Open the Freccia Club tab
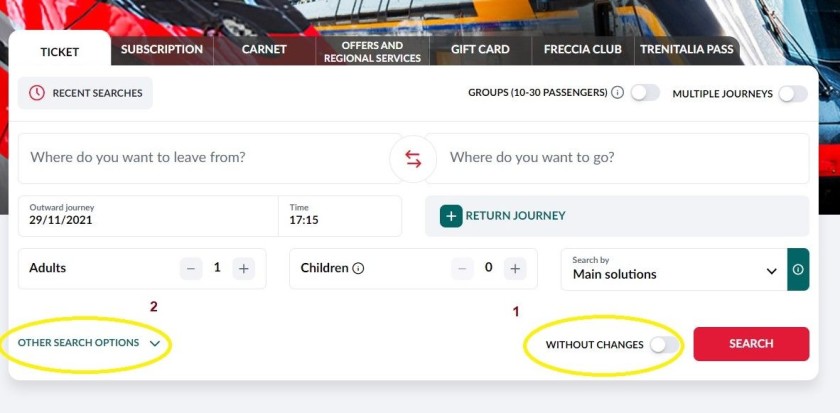This screenshot has height=413, width=840. (x=583, y=50)
